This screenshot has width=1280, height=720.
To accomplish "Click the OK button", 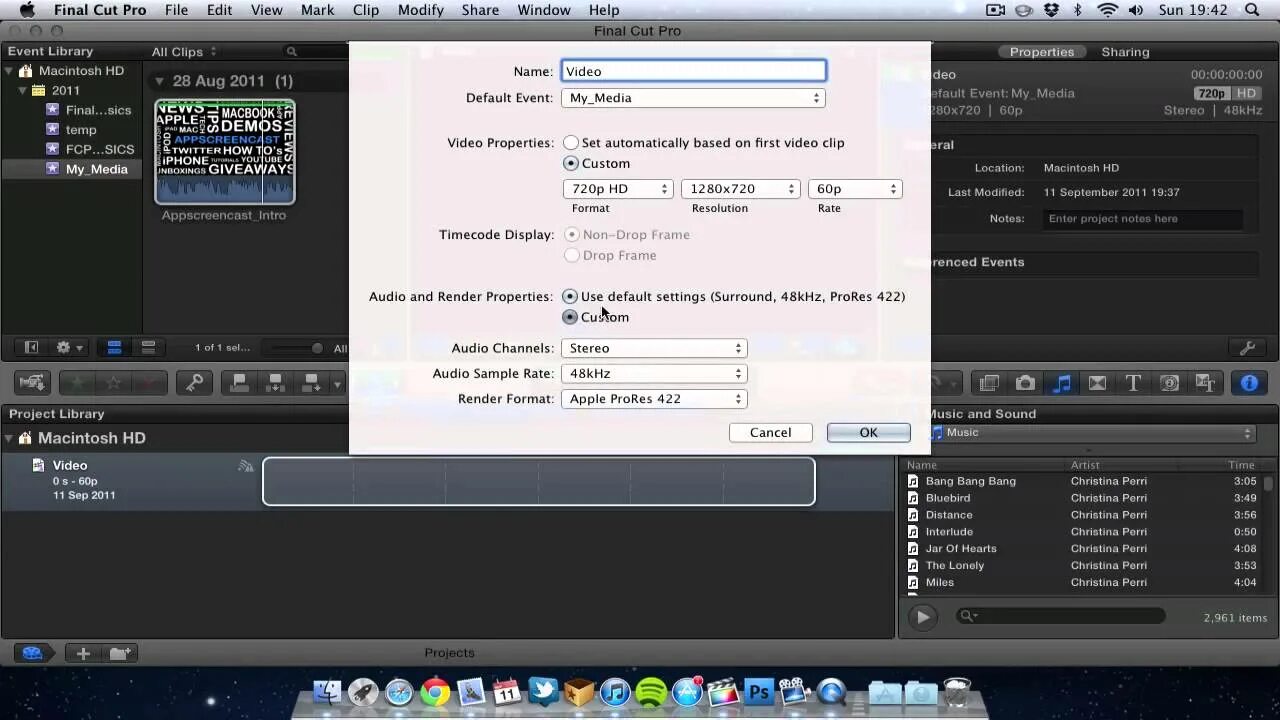I will tap(868, 433).
